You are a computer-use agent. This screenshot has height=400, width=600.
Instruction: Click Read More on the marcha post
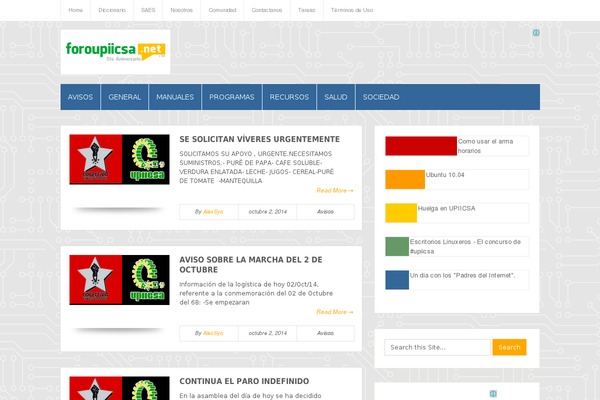tap(334, 312)
